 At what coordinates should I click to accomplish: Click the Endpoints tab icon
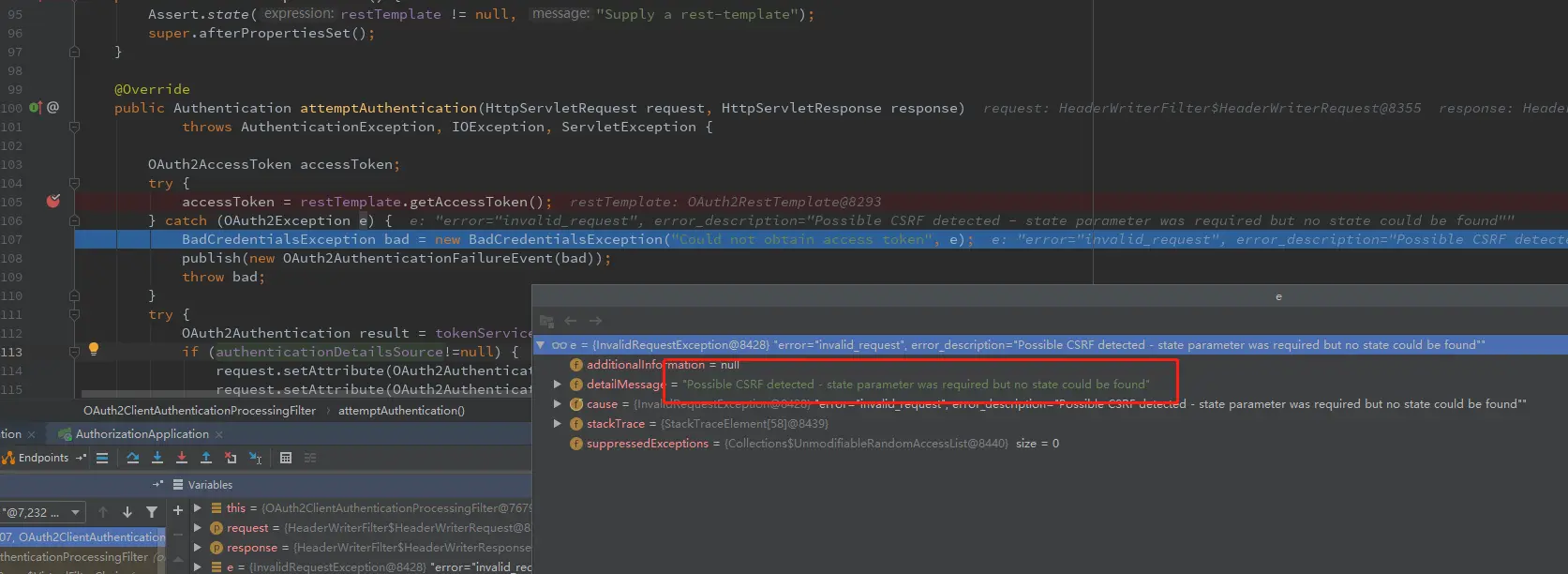point(8,458)
